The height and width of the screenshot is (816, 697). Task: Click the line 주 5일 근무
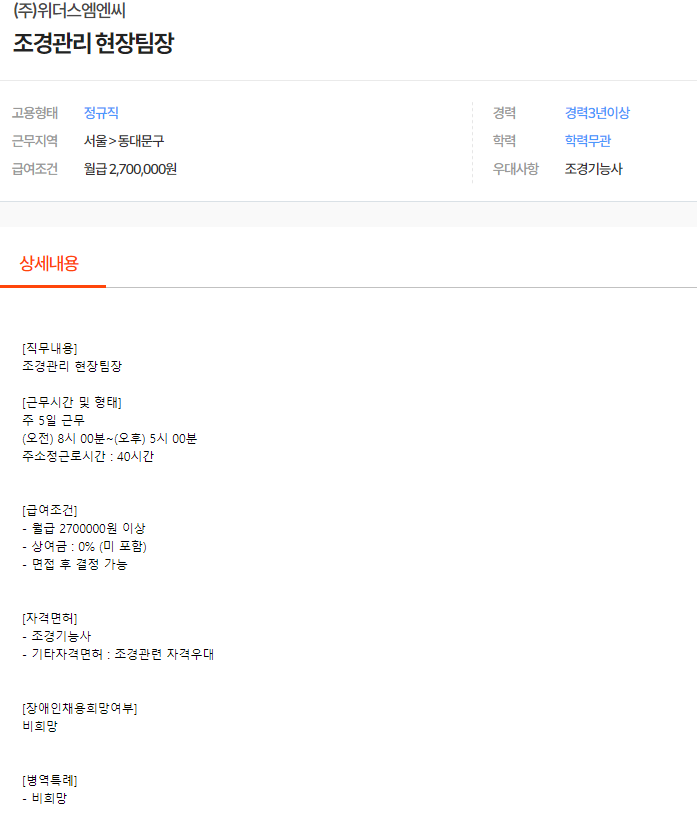click(53, 420)
